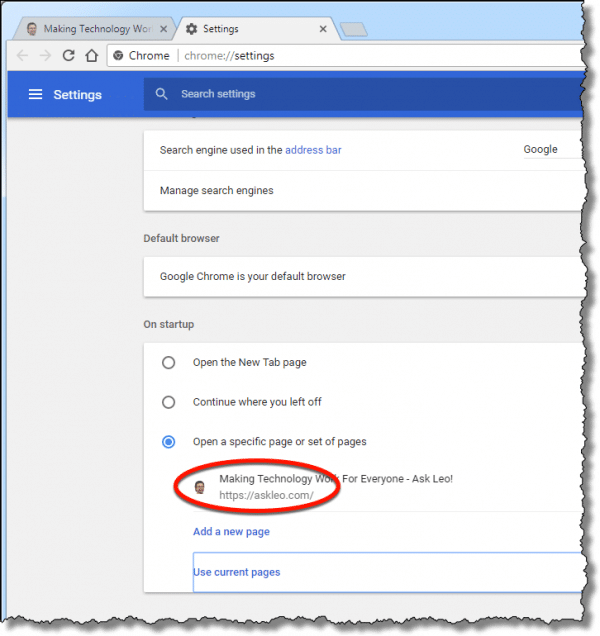Close the Making Technology Work tab
This screenshot has height=636, width=600.
[163, 29]
